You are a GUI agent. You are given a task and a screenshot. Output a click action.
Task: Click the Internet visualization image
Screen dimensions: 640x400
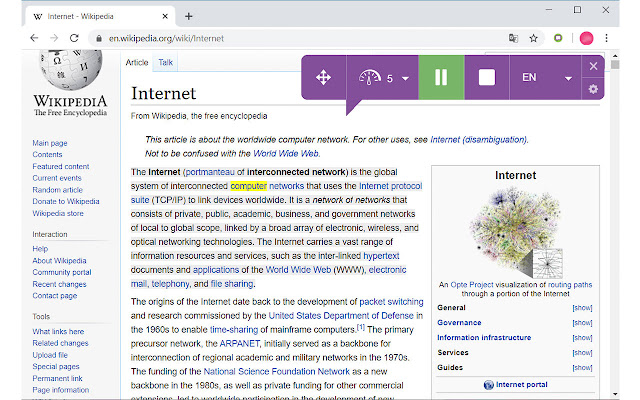(516, 233)
